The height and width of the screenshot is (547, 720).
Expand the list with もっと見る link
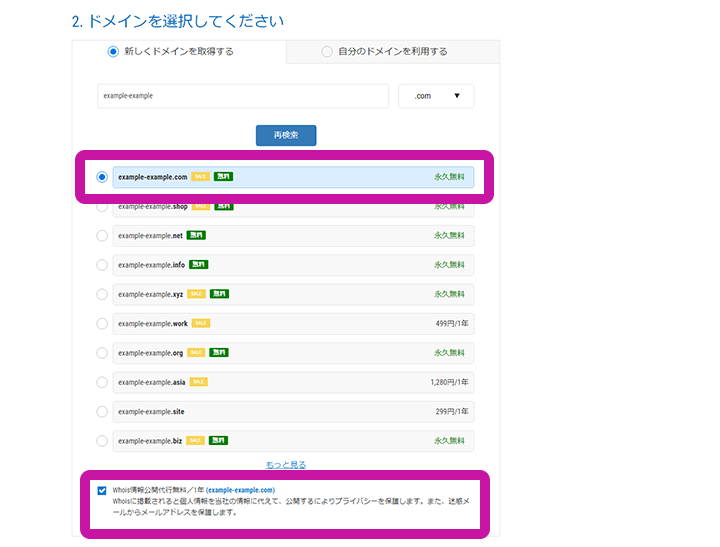point(286,465)
